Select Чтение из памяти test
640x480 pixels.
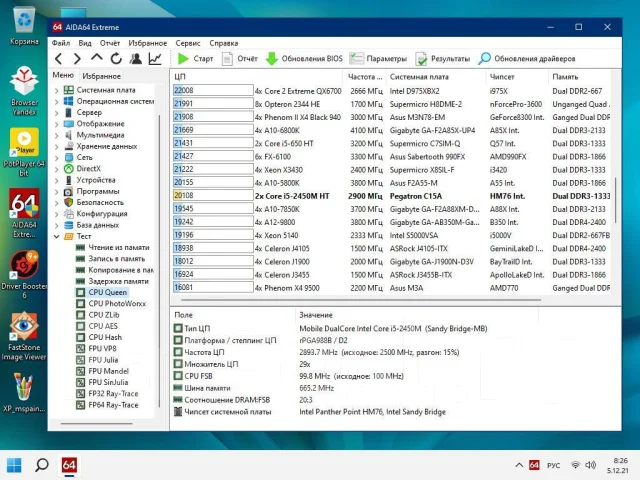[x=118, y=247]
